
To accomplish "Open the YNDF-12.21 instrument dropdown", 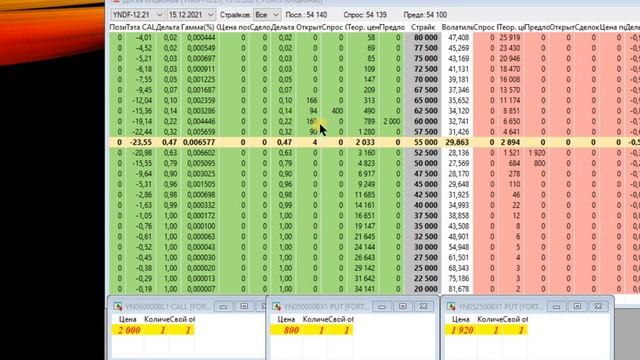I will pos(138,15).
